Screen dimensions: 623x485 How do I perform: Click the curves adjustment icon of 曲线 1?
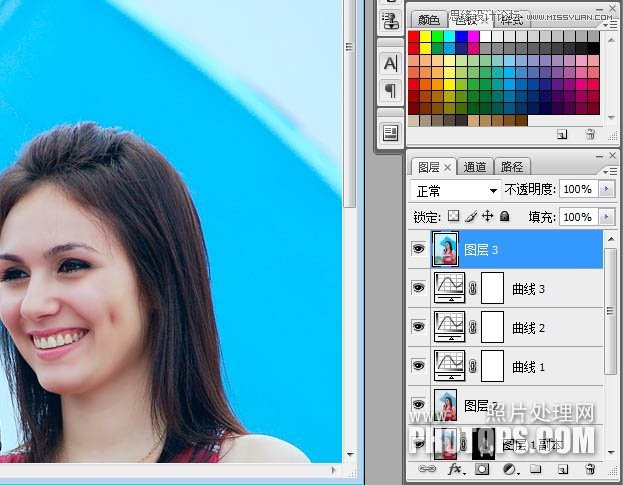[449, 365]
